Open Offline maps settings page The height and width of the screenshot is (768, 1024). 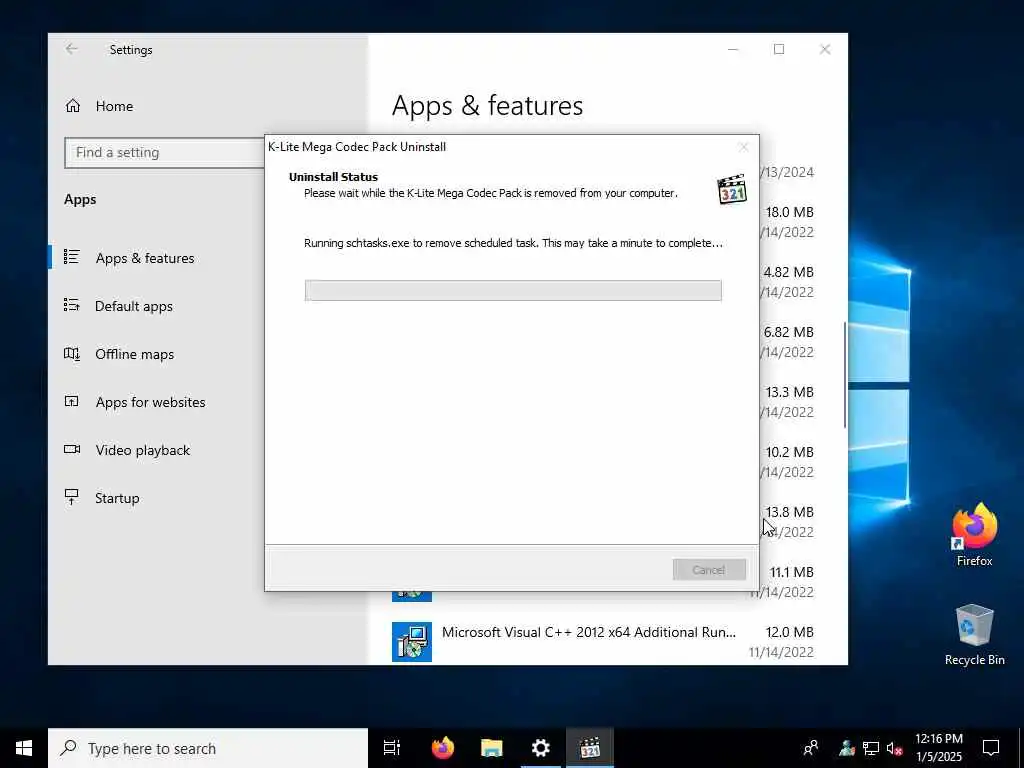(135, 354)
